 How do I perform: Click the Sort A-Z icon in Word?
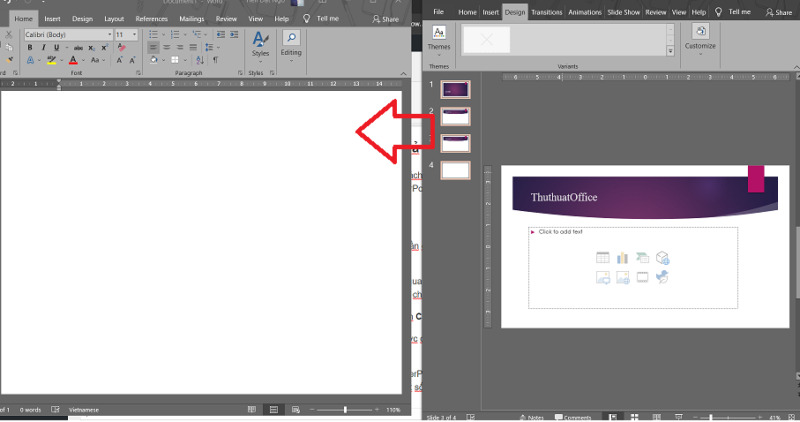click(x=200, y=60)
